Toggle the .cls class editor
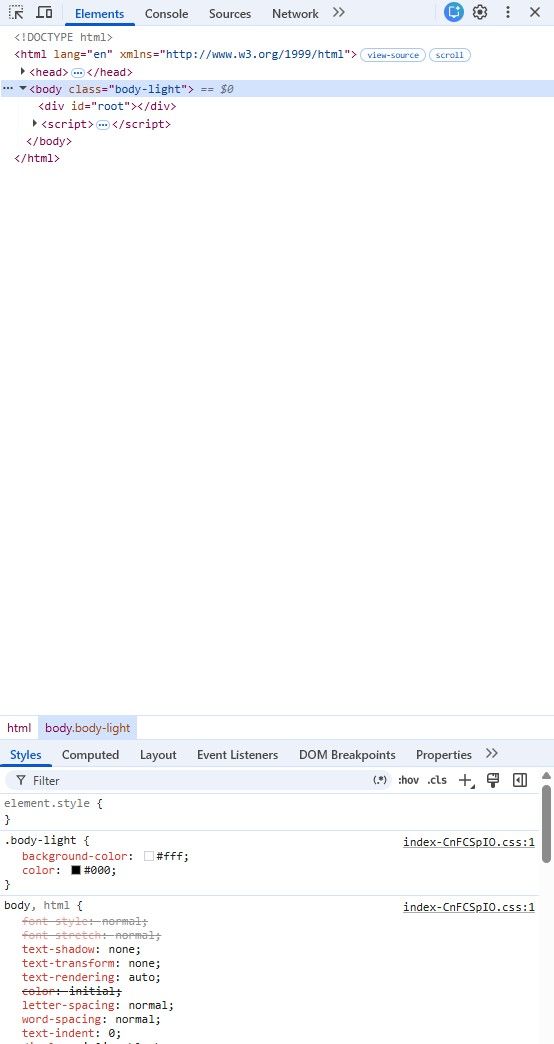Image resolution: width=554 pixels, height=1044 pixels. (437, 780)
